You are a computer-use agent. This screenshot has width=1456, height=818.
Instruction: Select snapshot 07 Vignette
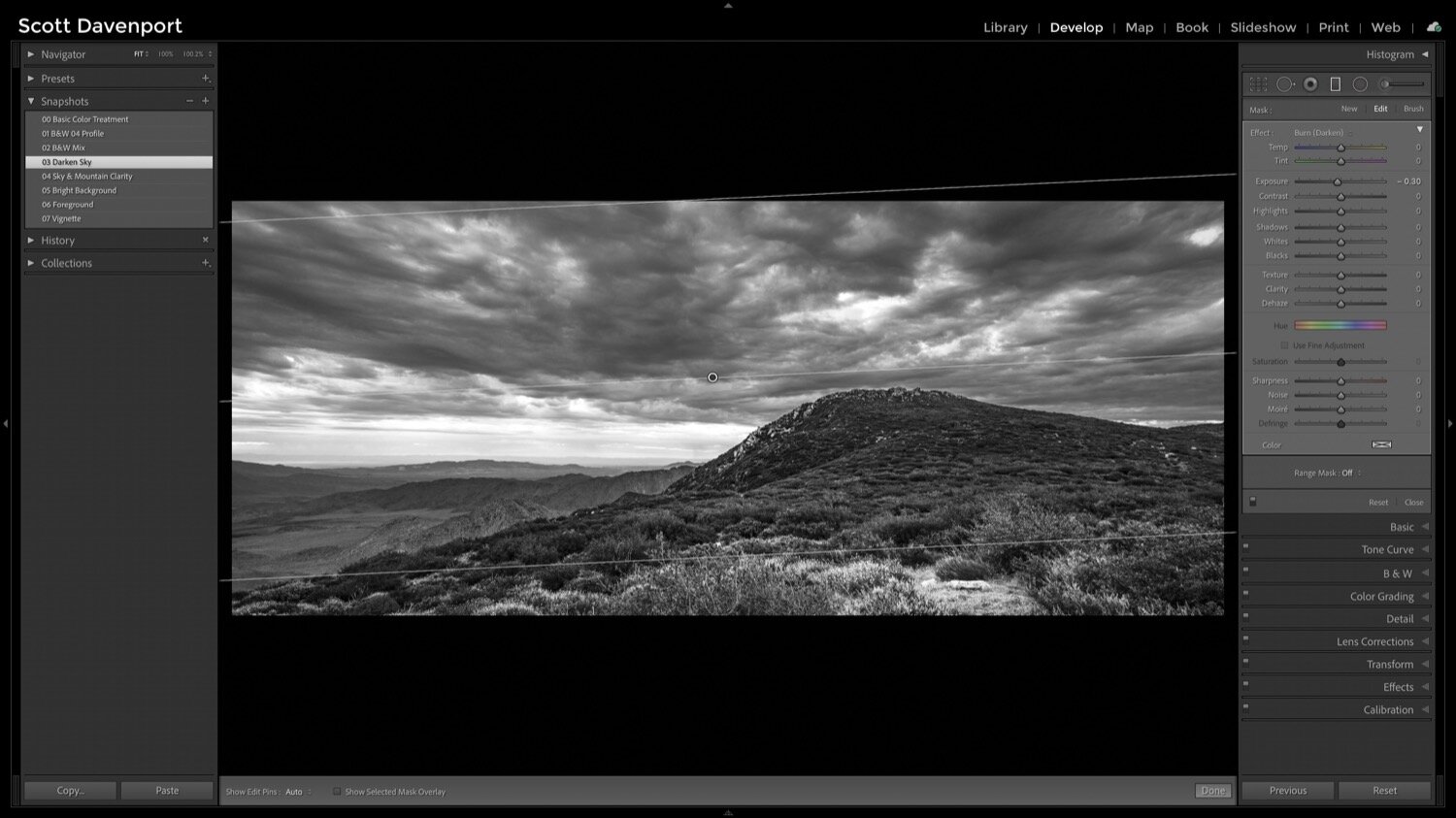click(118, 219)
